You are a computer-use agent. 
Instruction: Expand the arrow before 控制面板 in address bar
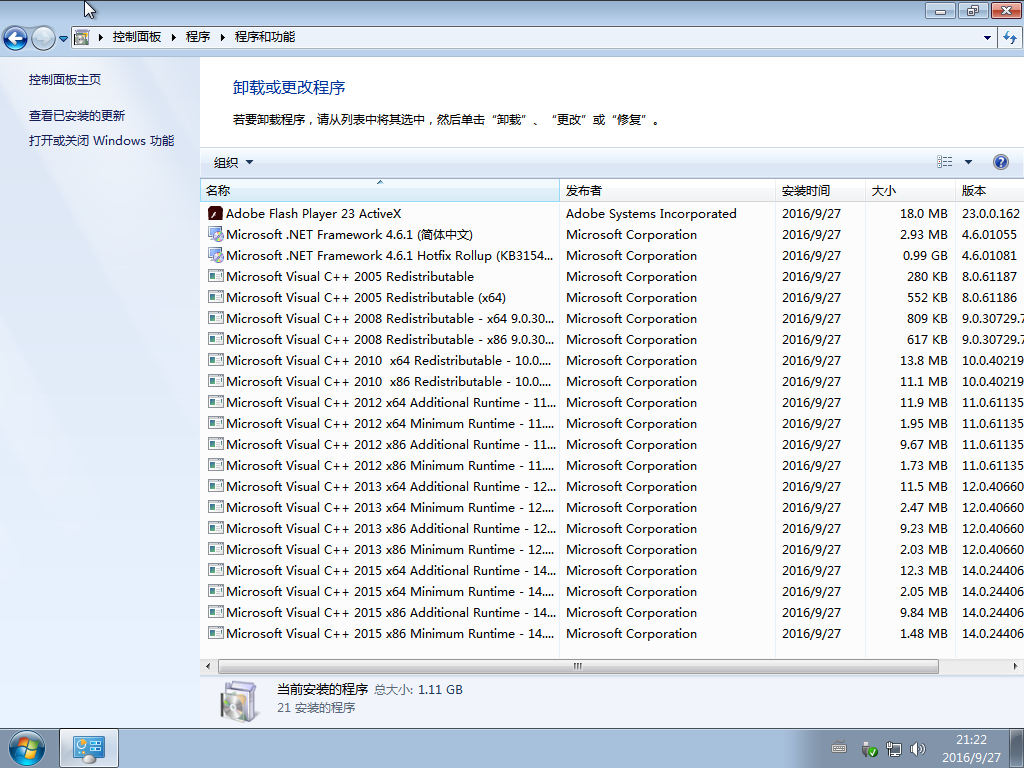click(101, 37)
